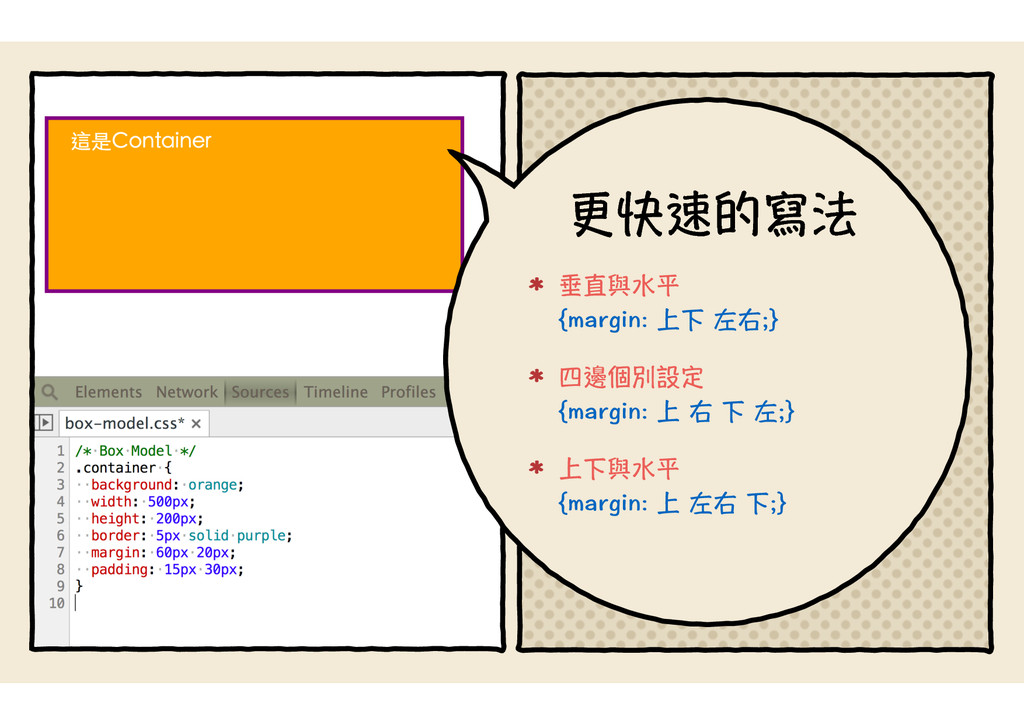Toggle the navigator sidebar icon beside box-model.css
This screenshot has width=1024, height=724.
(44, 422)
